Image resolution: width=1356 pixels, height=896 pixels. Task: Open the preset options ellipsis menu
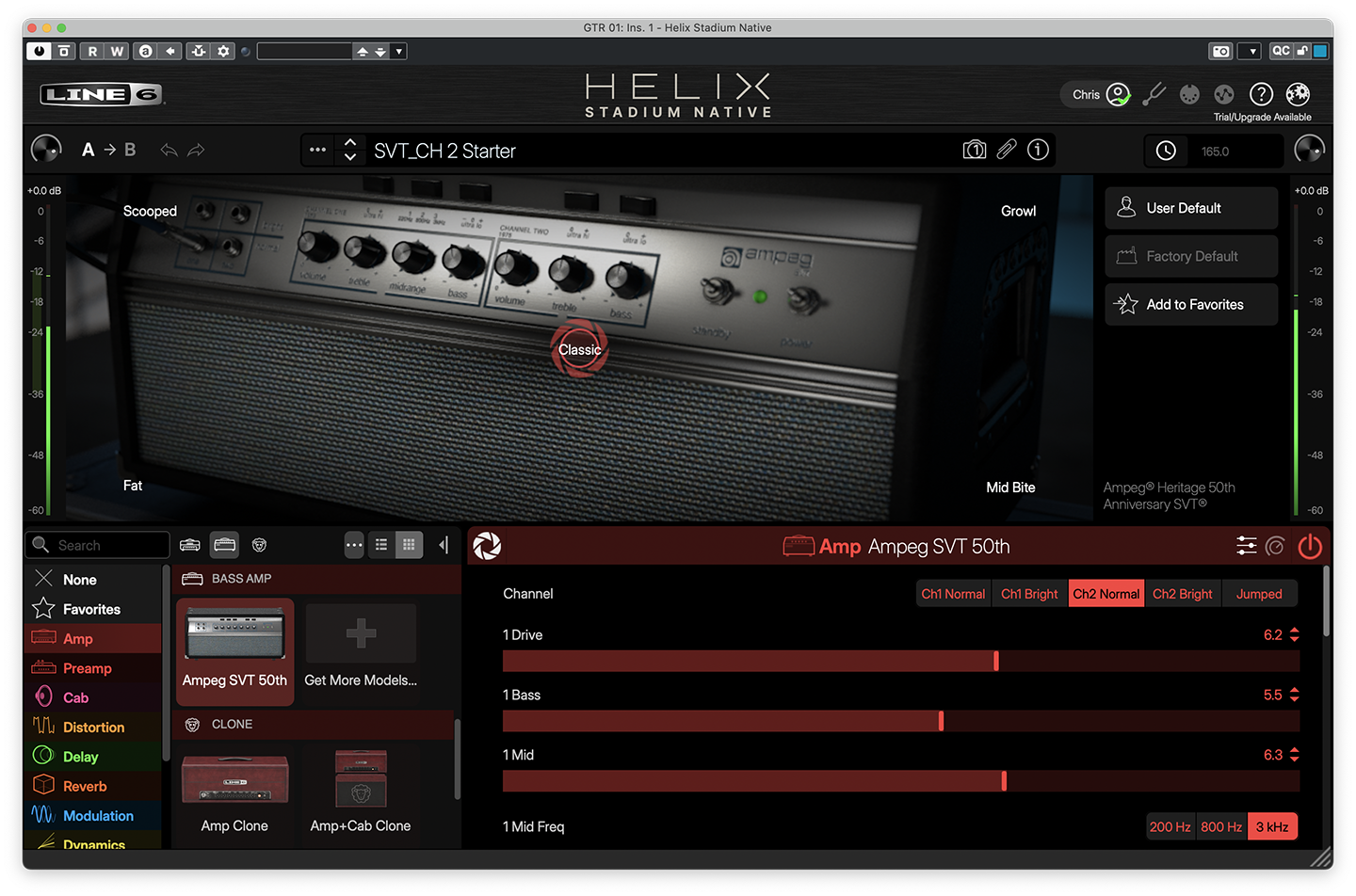[317, 150]
